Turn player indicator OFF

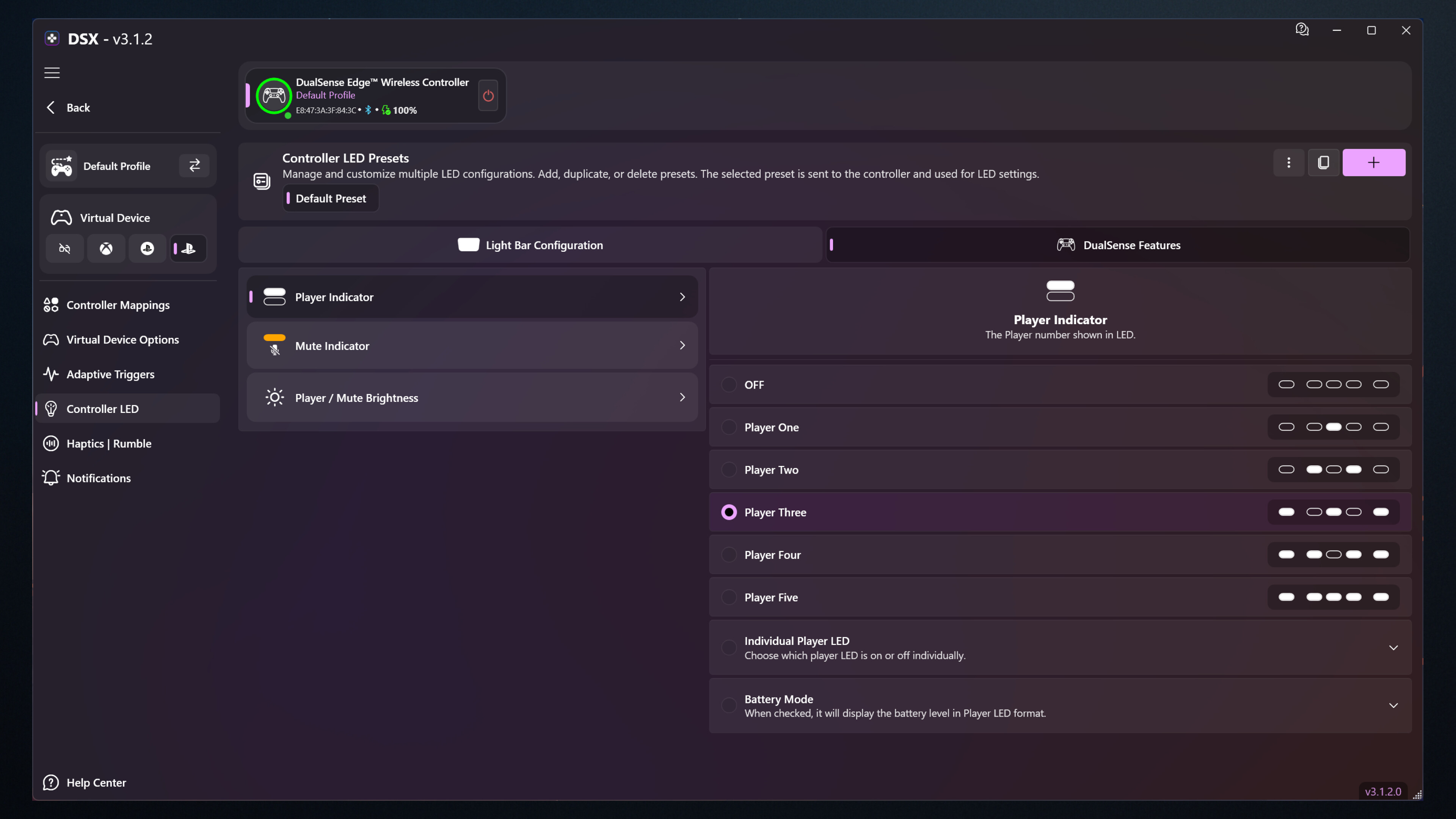coord(728,384)
